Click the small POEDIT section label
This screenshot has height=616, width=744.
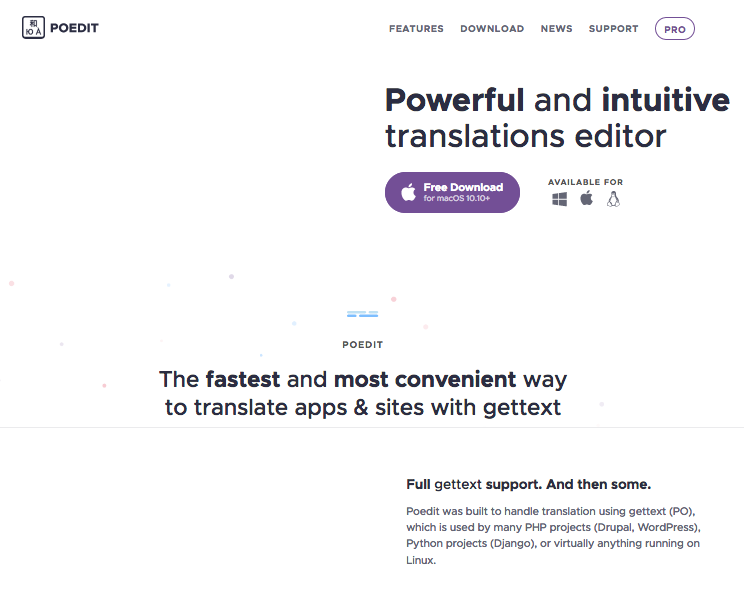coord(363,345)
